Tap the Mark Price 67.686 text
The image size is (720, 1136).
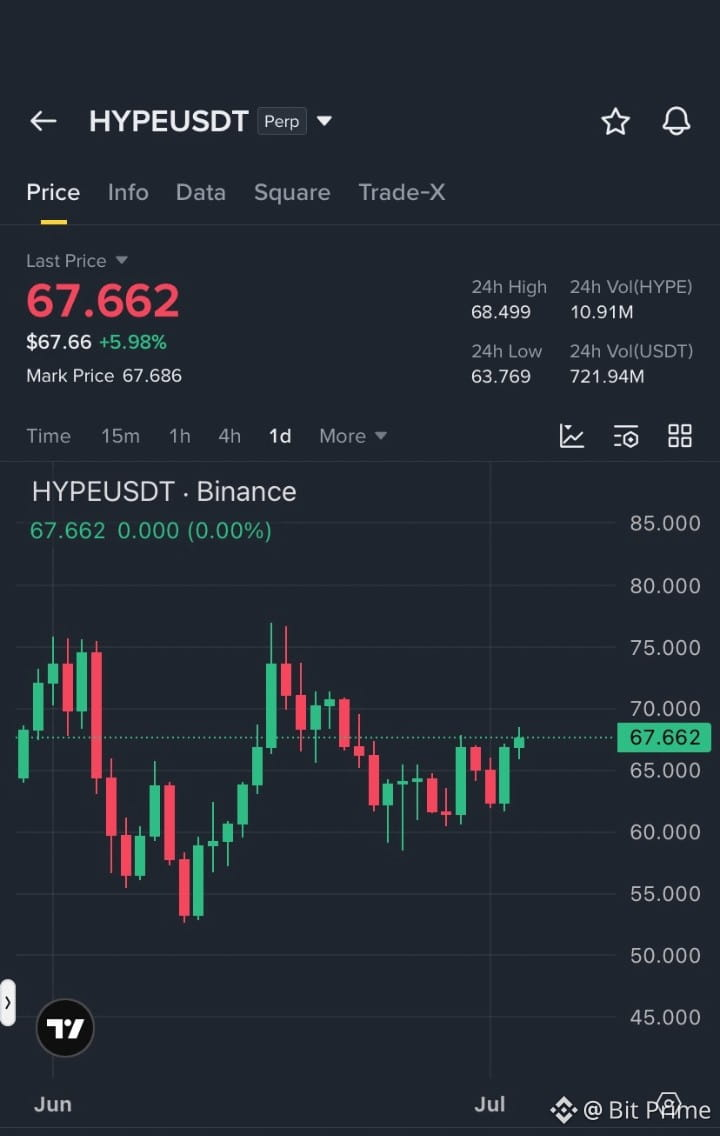tap(104, 376)
